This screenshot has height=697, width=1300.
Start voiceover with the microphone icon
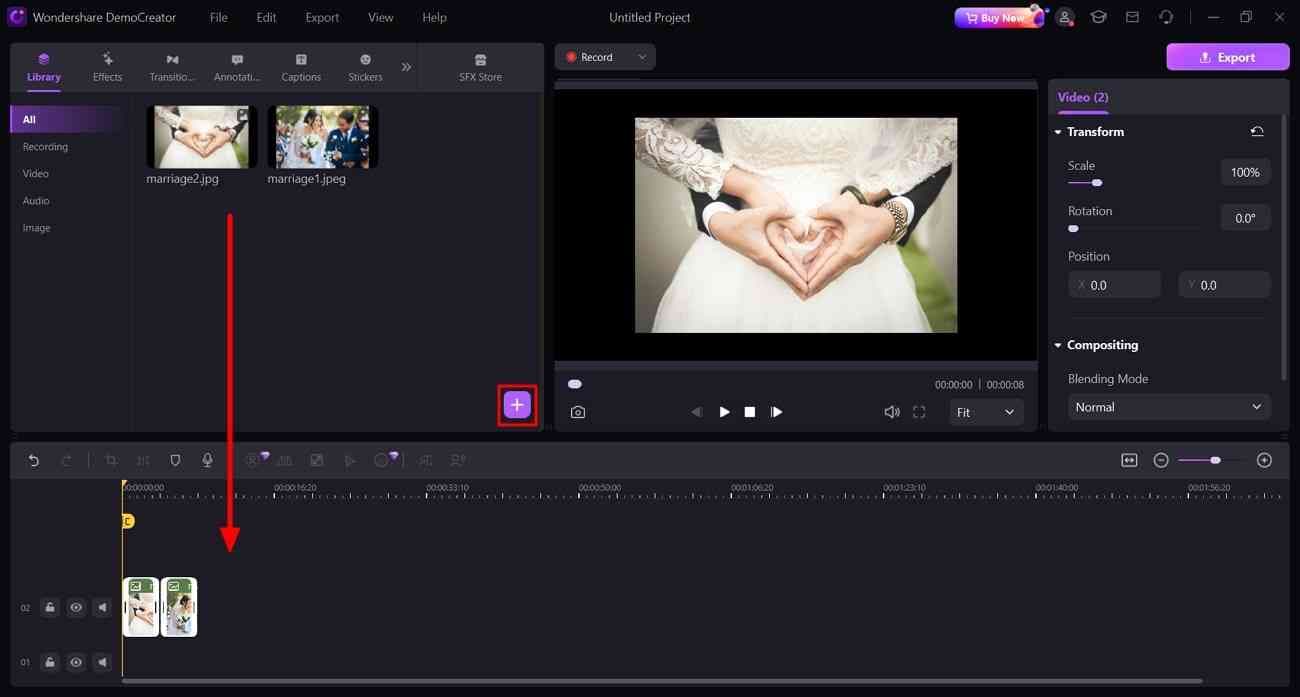click(207, 460)
